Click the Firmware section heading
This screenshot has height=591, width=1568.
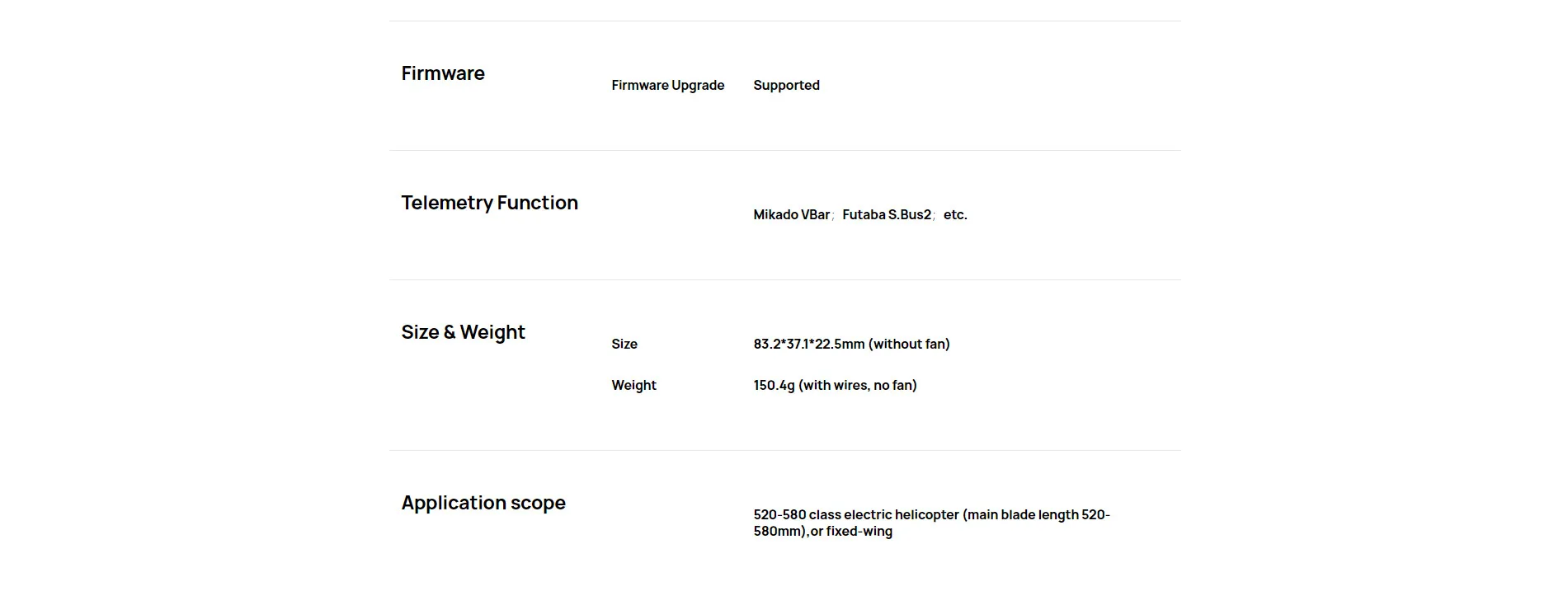443,73
